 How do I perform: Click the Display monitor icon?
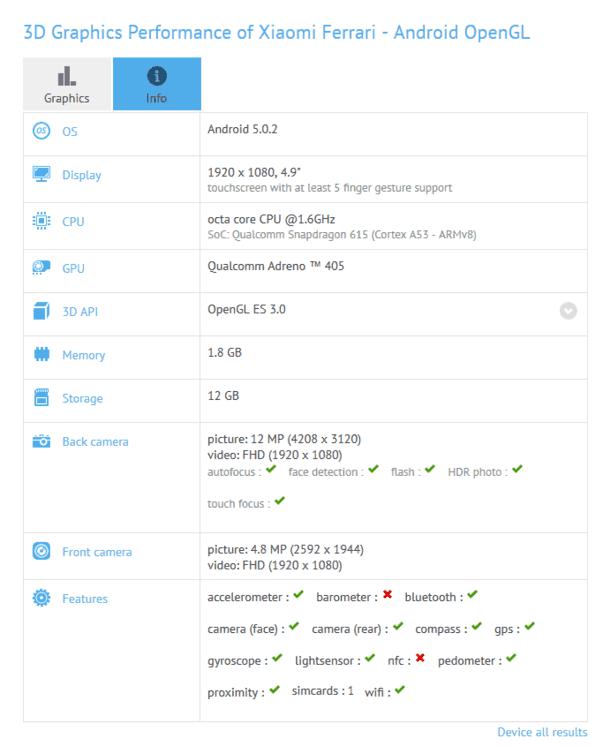tap(41, 174)
